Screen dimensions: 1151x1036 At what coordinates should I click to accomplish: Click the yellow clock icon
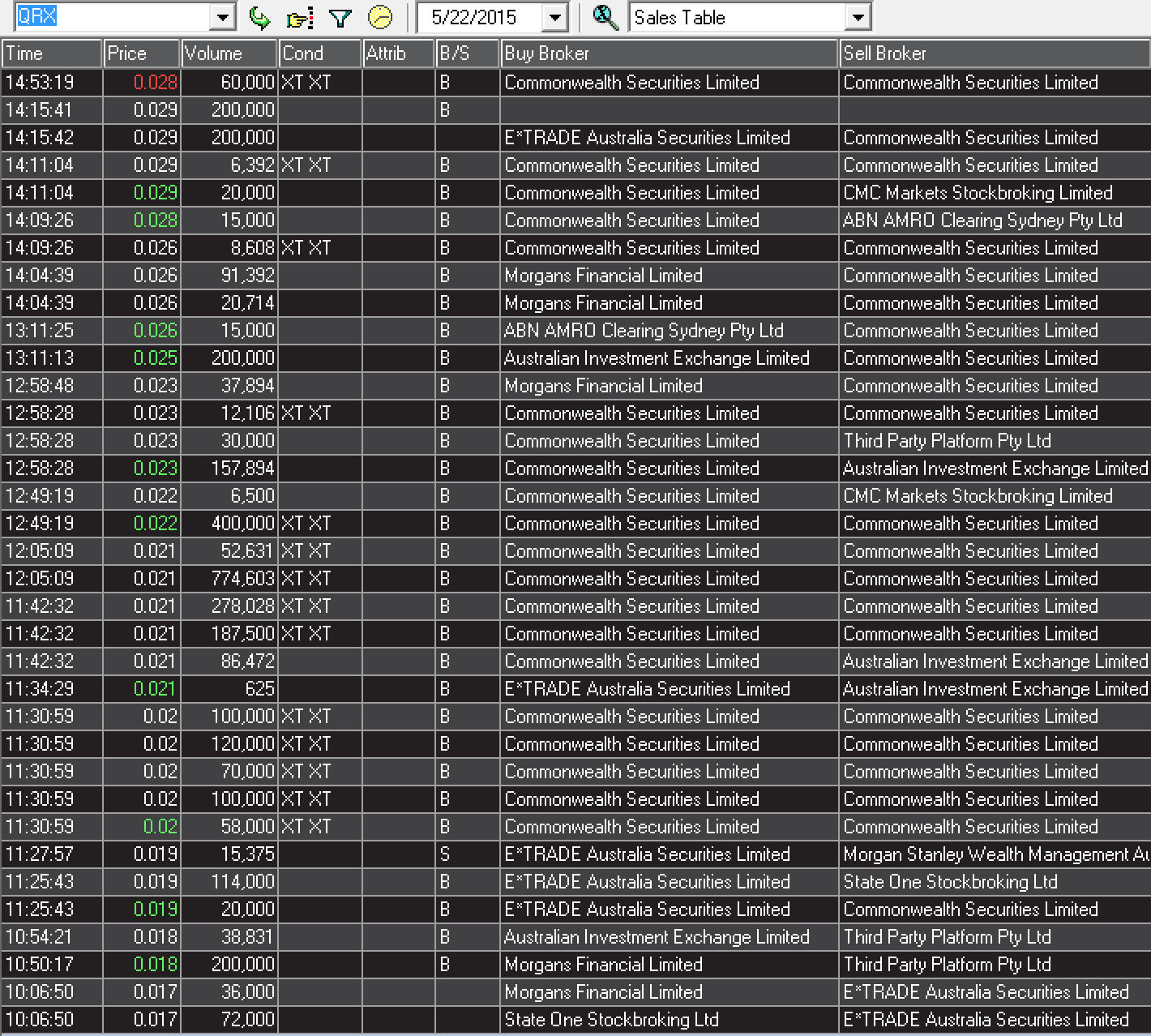click(380, 17)
